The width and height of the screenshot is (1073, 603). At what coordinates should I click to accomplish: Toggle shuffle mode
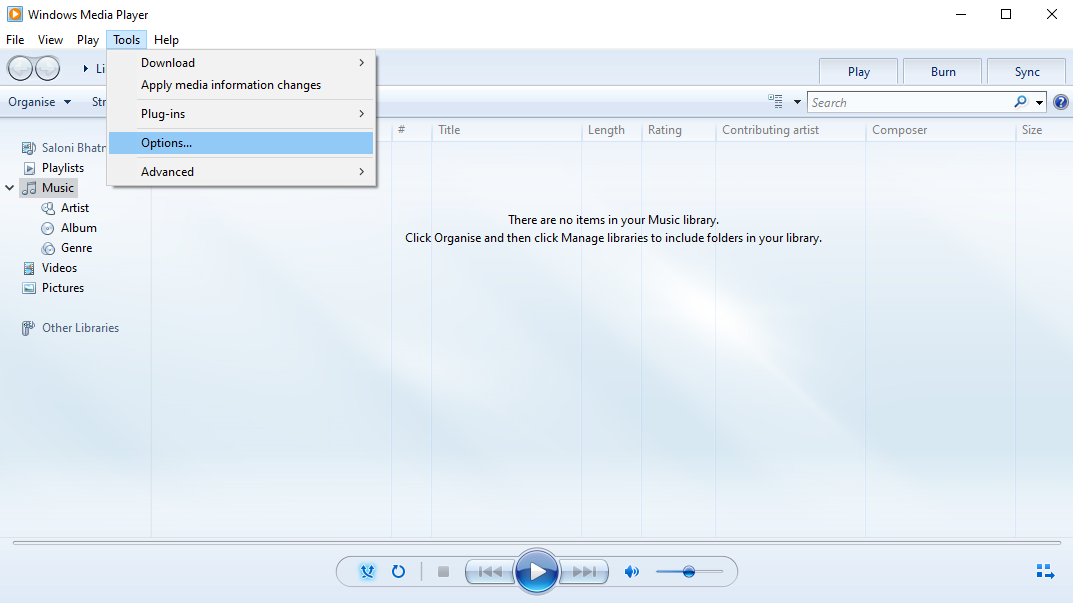pyautogui.click(x=367, y=572)
